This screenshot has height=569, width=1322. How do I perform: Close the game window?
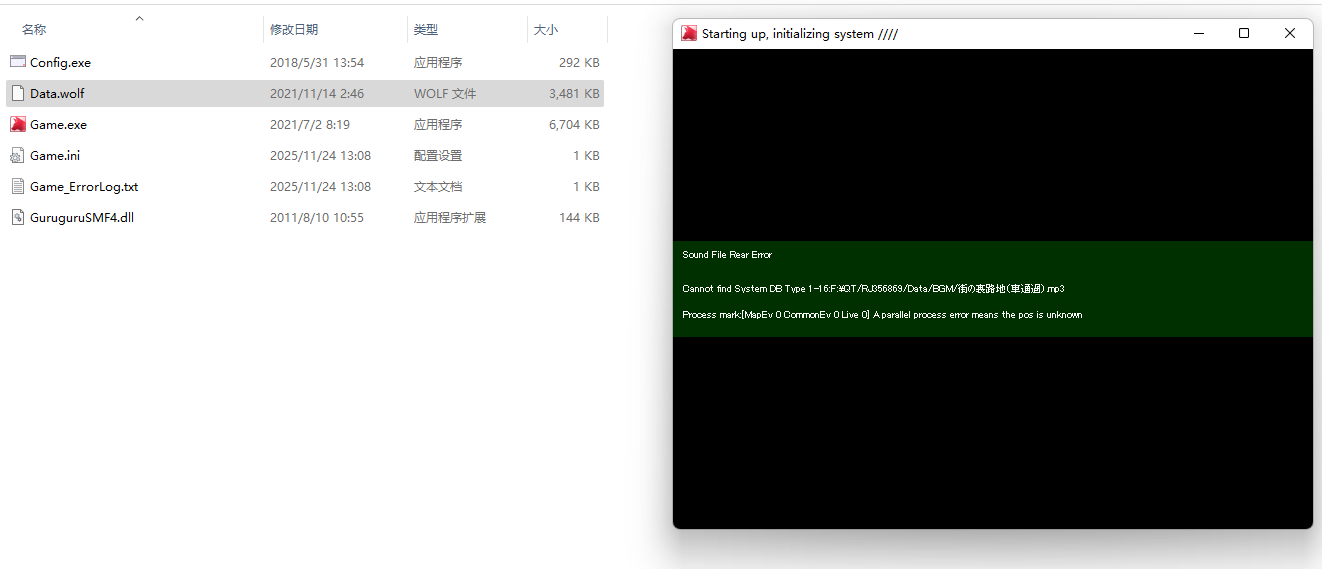[x=1290, y=33]
